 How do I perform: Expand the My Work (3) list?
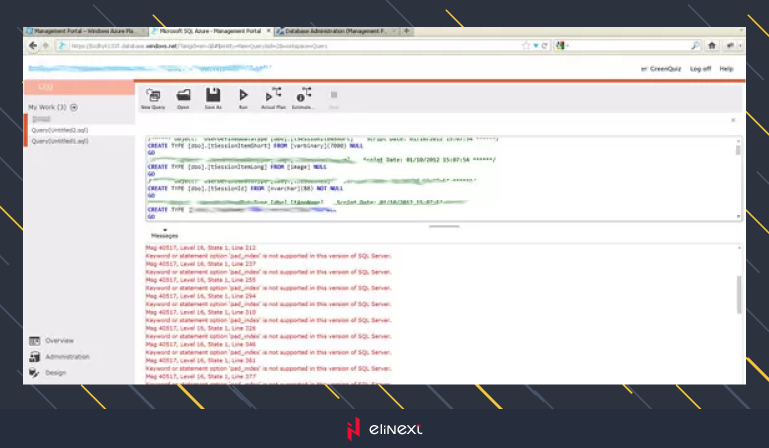[74, 107]
